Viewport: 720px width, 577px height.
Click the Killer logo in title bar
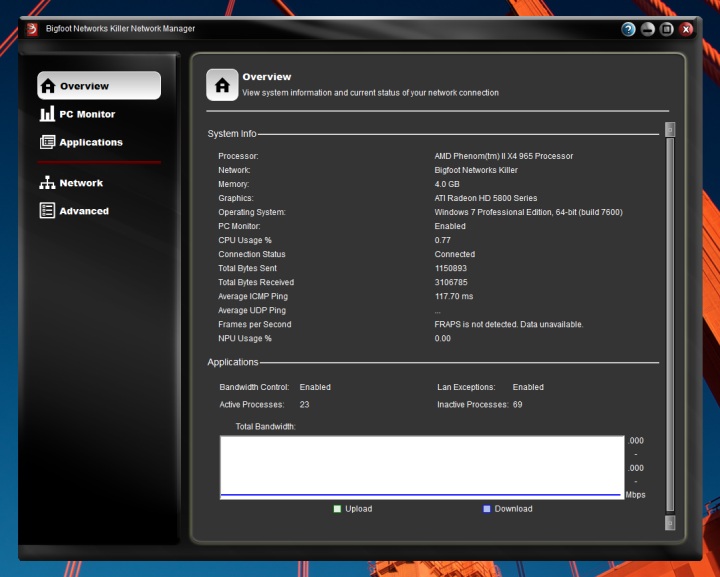pos(32,29)
